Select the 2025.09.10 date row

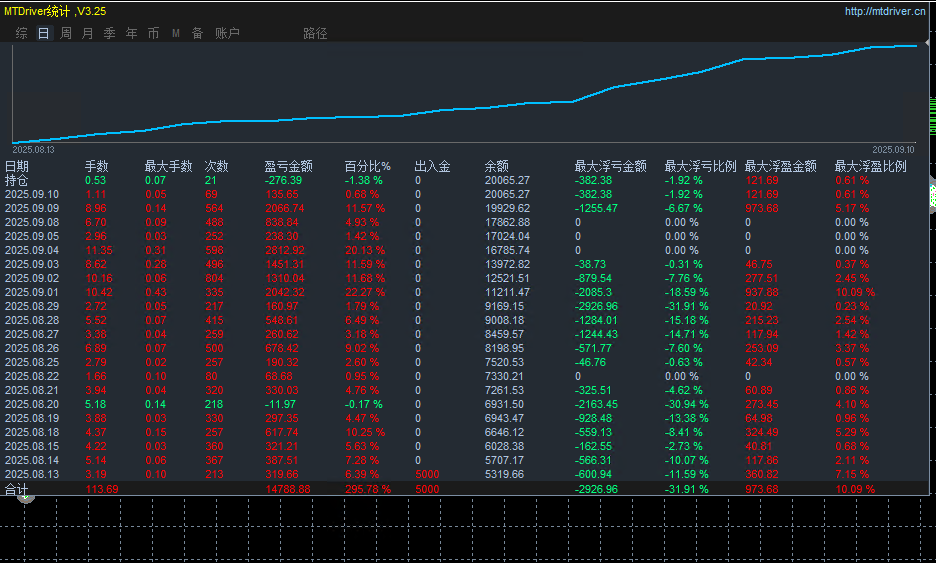[x=32, y=195]
